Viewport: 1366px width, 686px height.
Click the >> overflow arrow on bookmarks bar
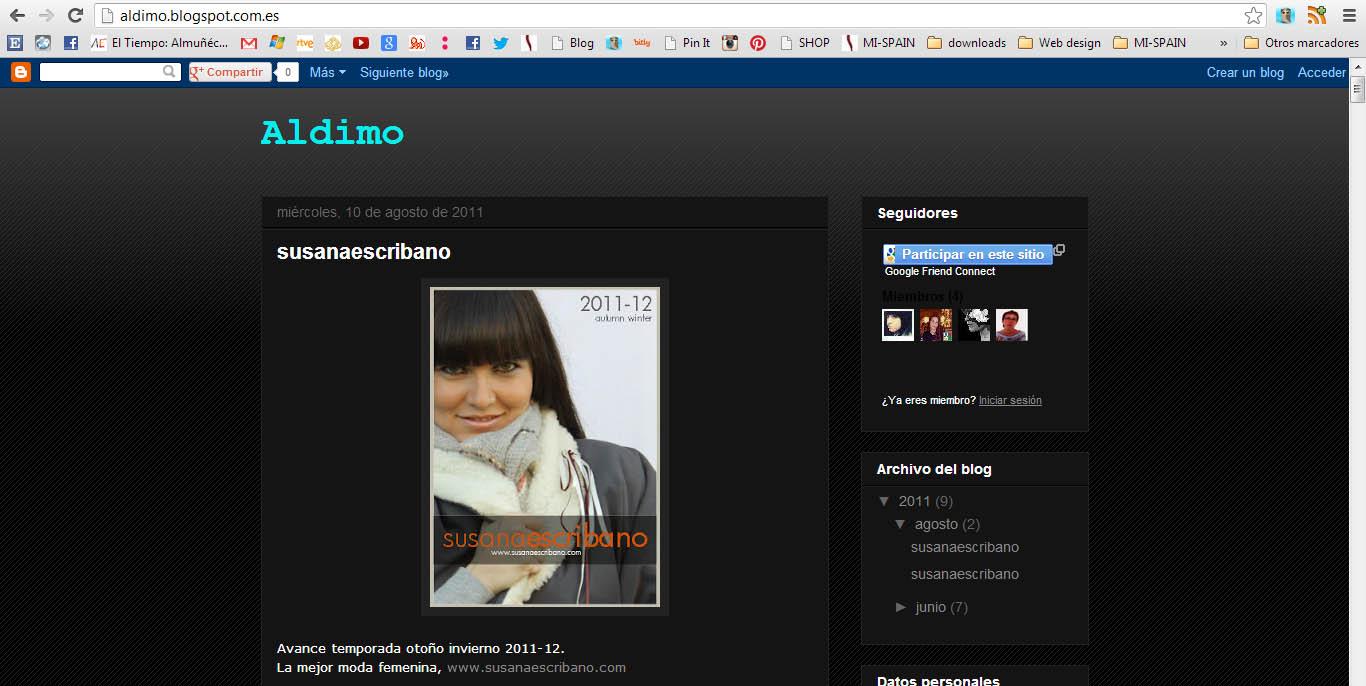[1222, 43]
